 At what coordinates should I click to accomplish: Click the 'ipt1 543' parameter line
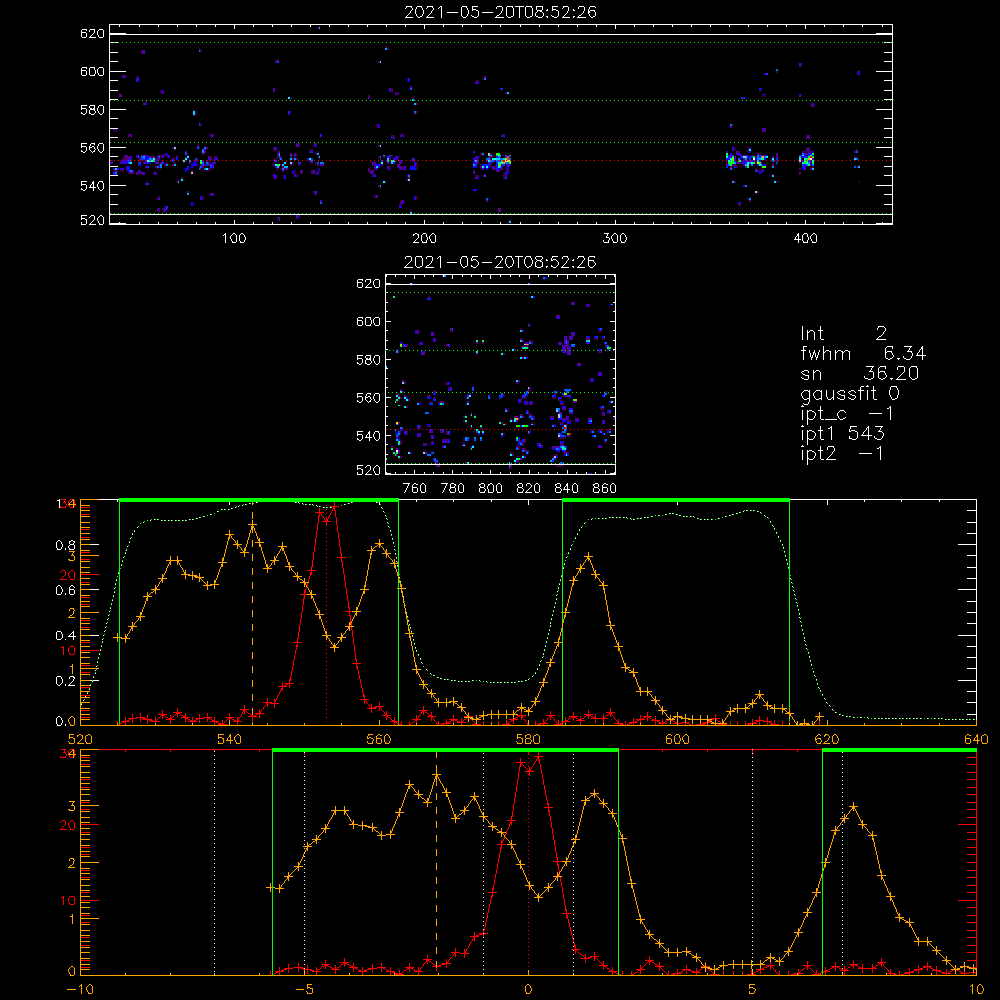(x=842, y=434)
